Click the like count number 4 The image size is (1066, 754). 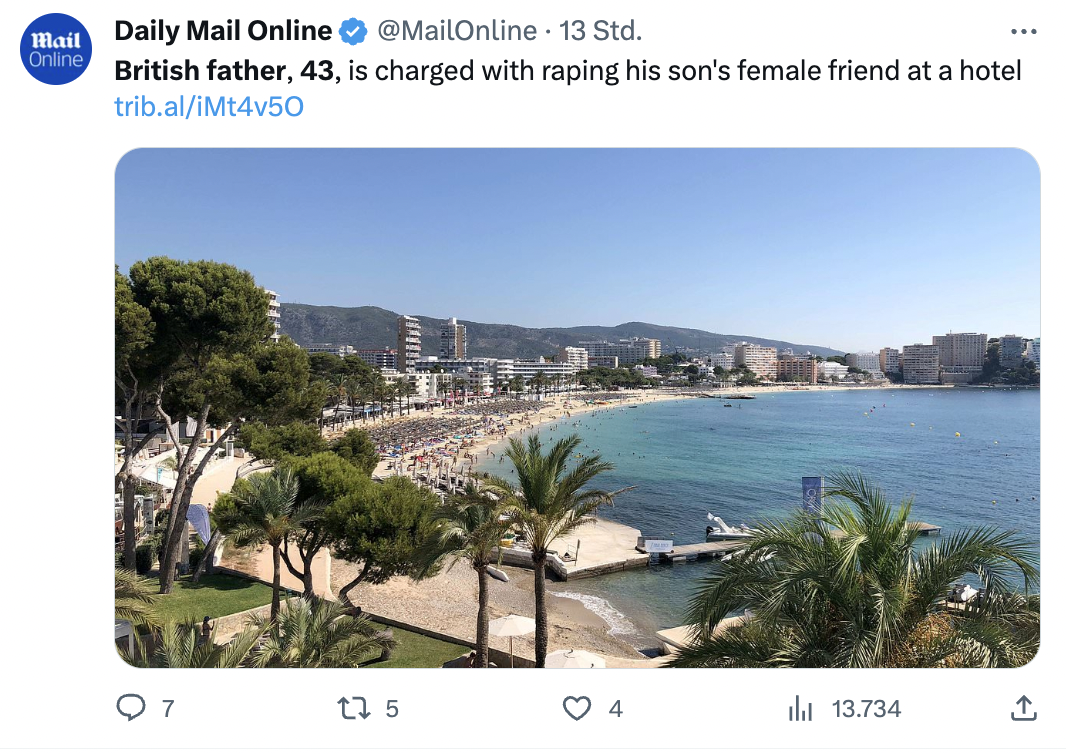pyautogui.click(x=616, y=709)
